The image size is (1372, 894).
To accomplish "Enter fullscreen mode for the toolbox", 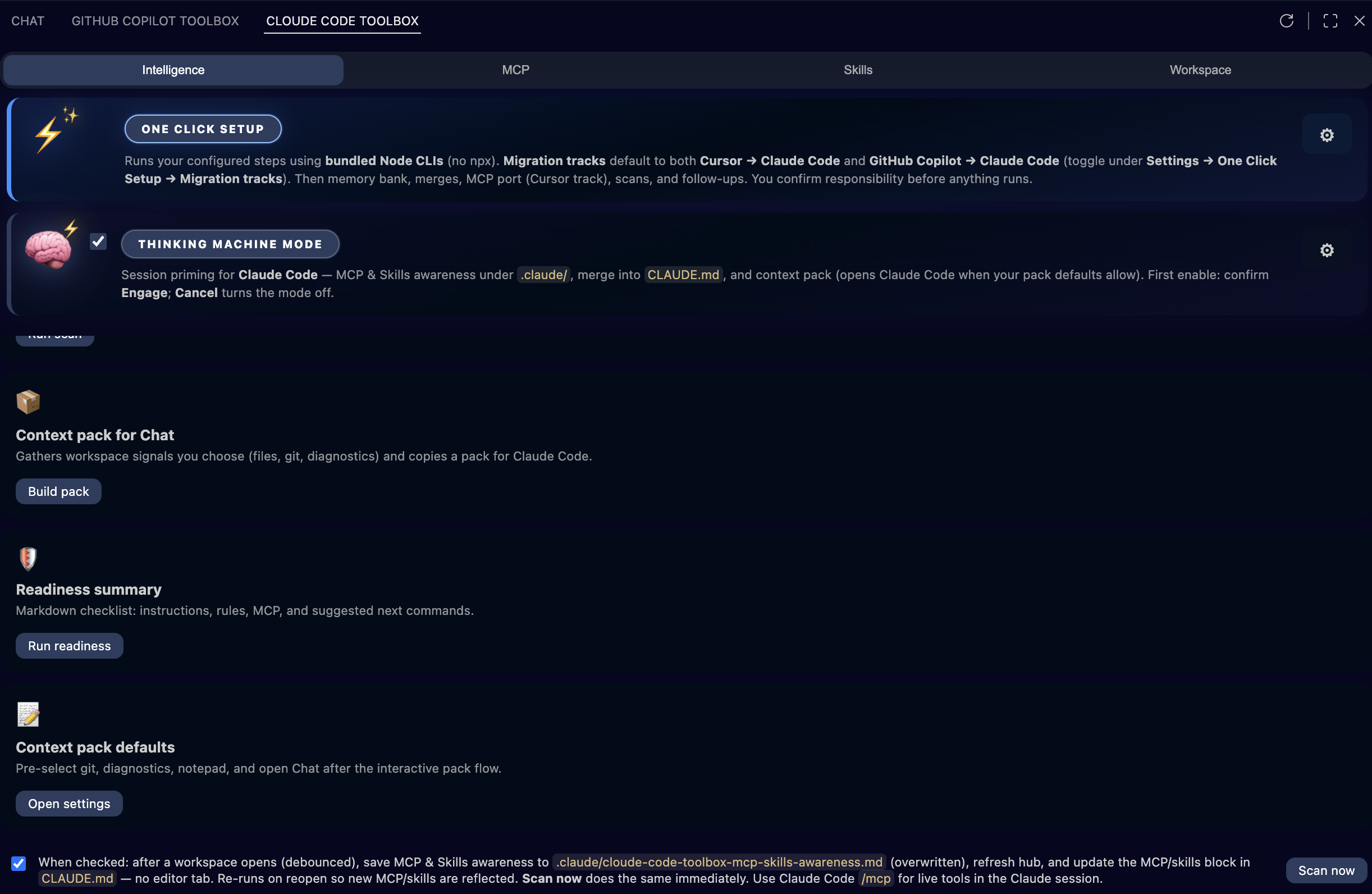I will pyautogui.click(x=1330, y=21).
